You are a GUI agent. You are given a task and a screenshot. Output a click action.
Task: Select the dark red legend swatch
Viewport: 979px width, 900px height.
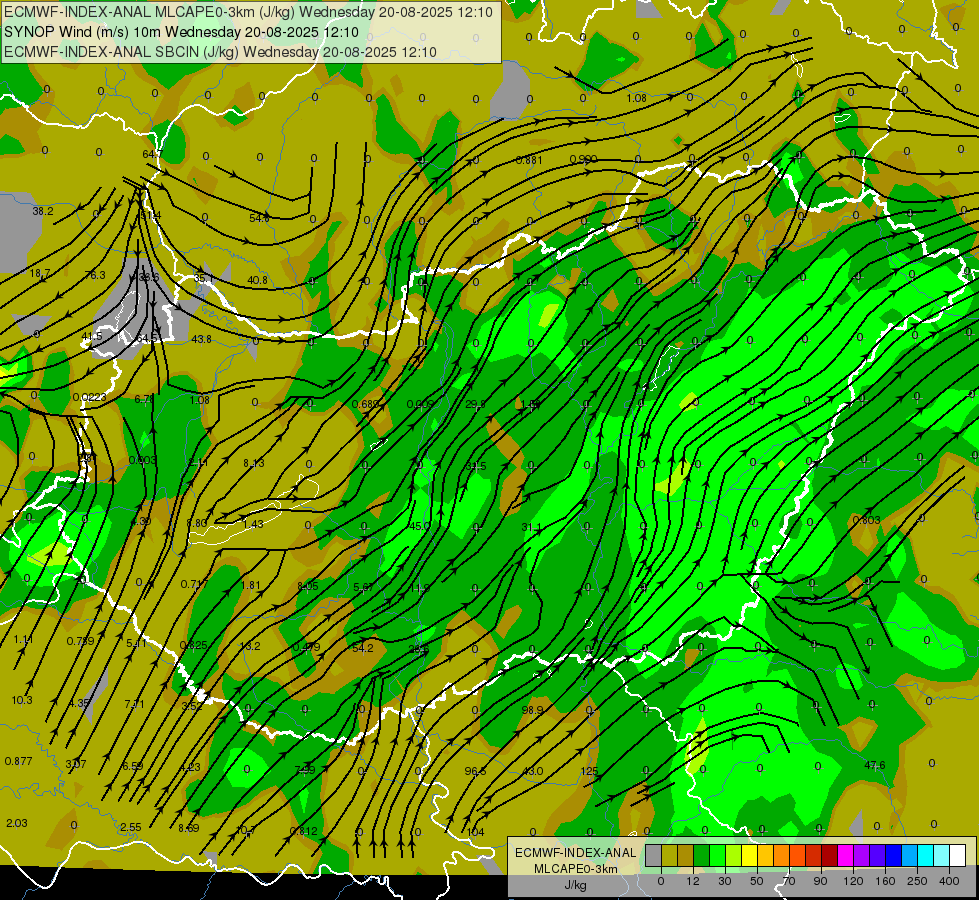click(x=830, y=855)
